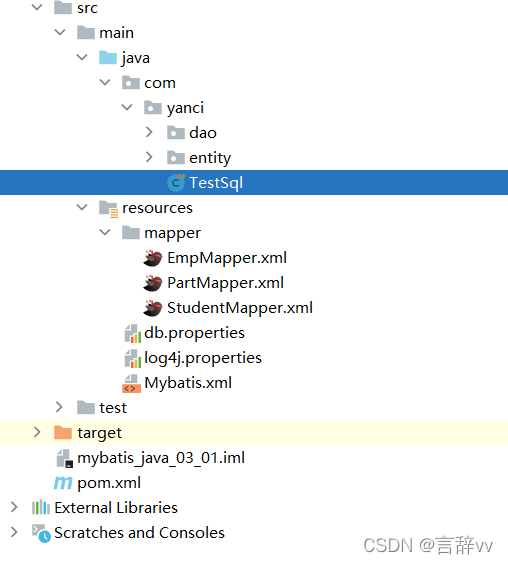Screen dimensions: 508x564
Task: Click the 'mapper' folder label
Action: (173, 233)
